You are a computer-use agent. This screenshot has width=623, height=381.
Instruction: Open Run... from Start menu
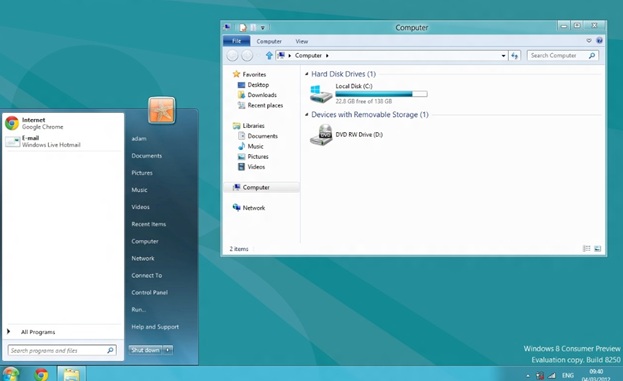pyautogui.click(x=139, y=309)
